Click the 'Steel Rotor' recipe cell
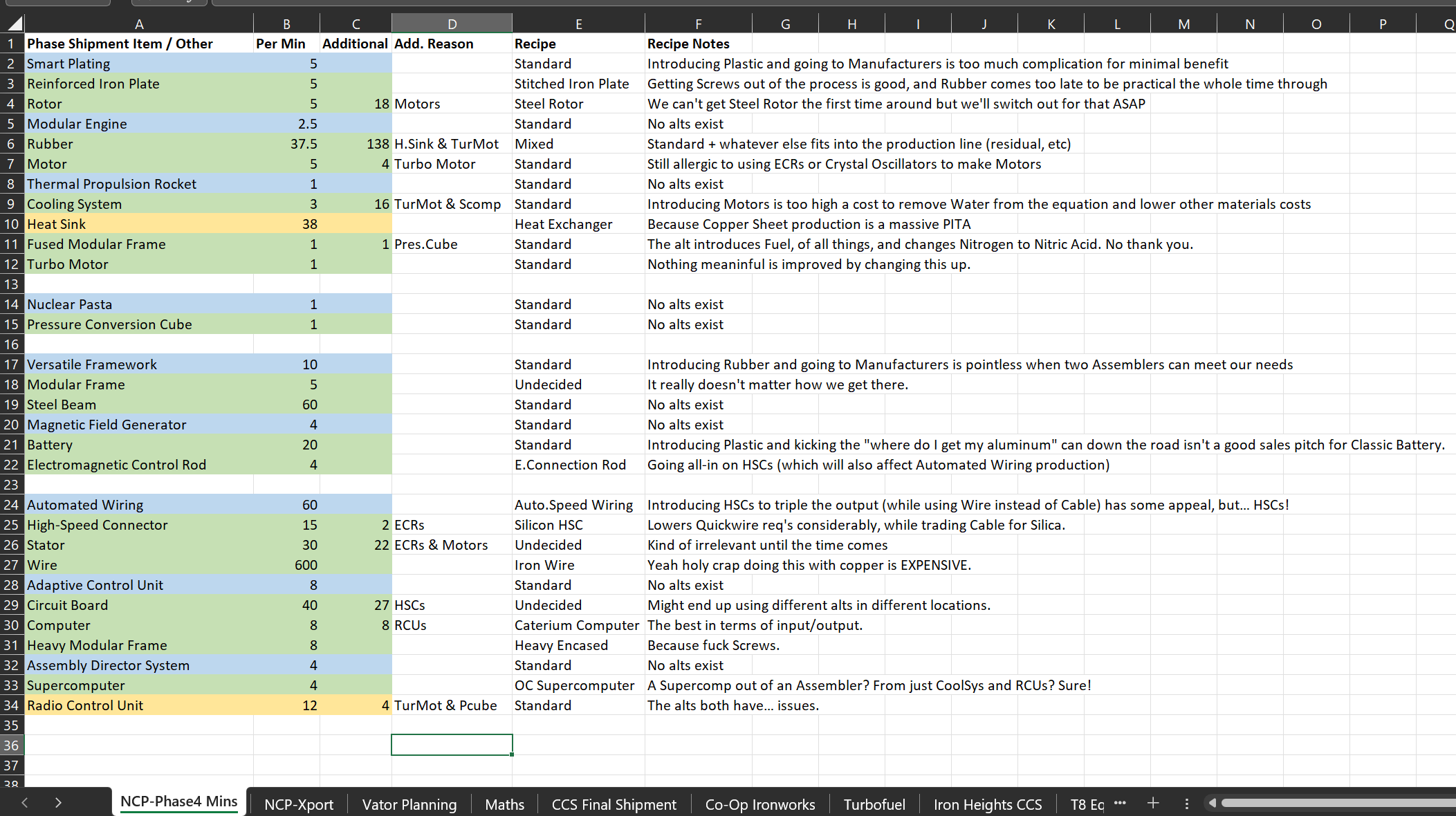This screenshot has height=816, width=1456. click(x=578, y=104)
